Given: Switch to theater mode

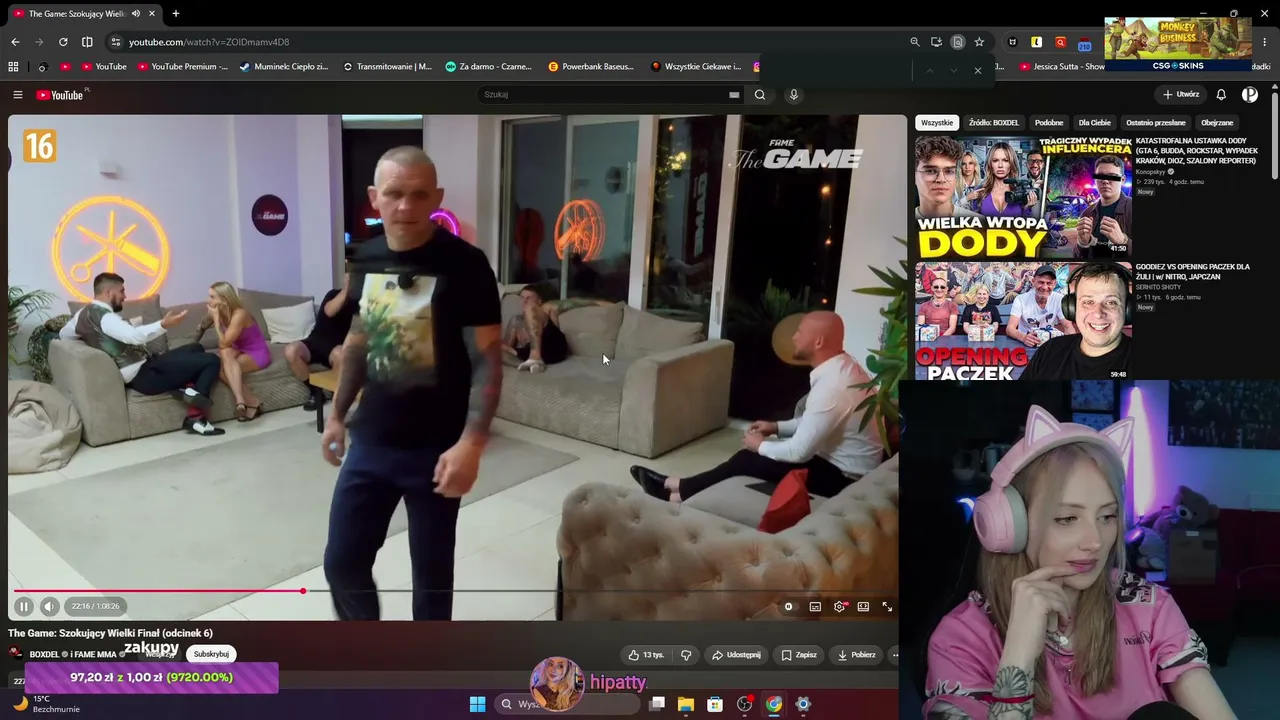Looking at the screenshot, I should click(863, 606).
